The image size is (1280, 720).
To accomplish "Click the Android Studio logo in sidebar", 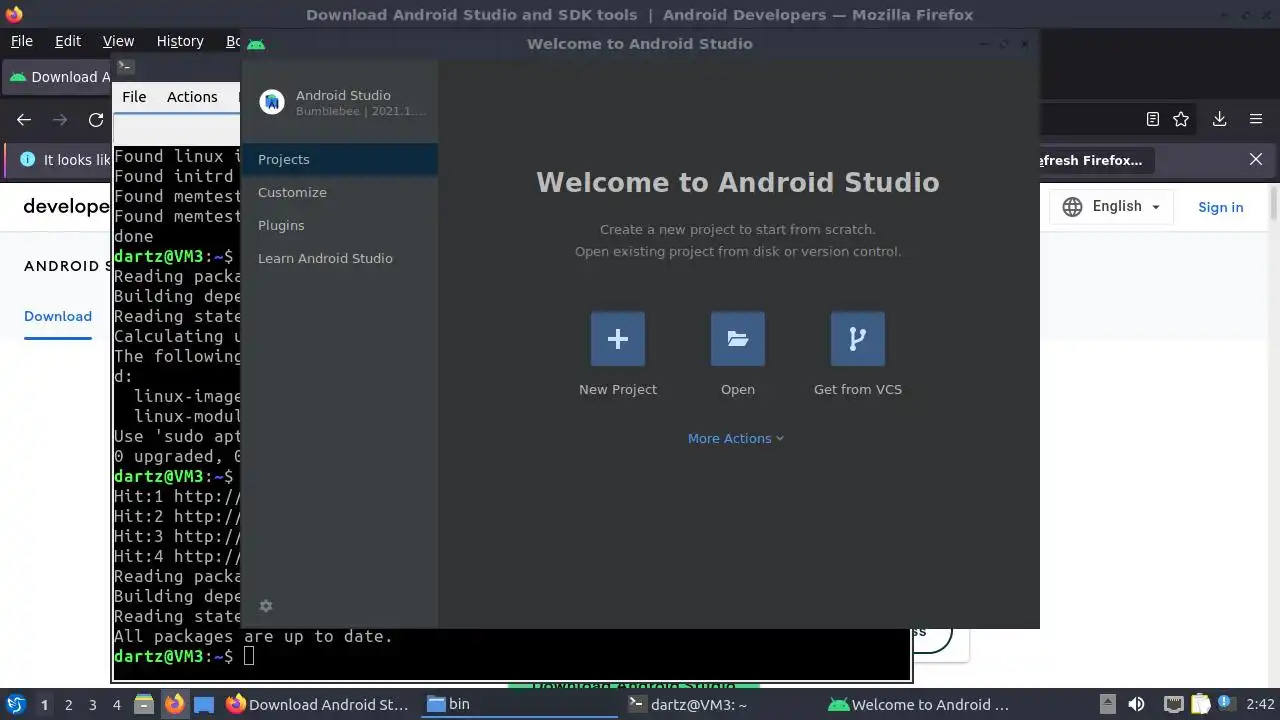I will pos(272,102).
